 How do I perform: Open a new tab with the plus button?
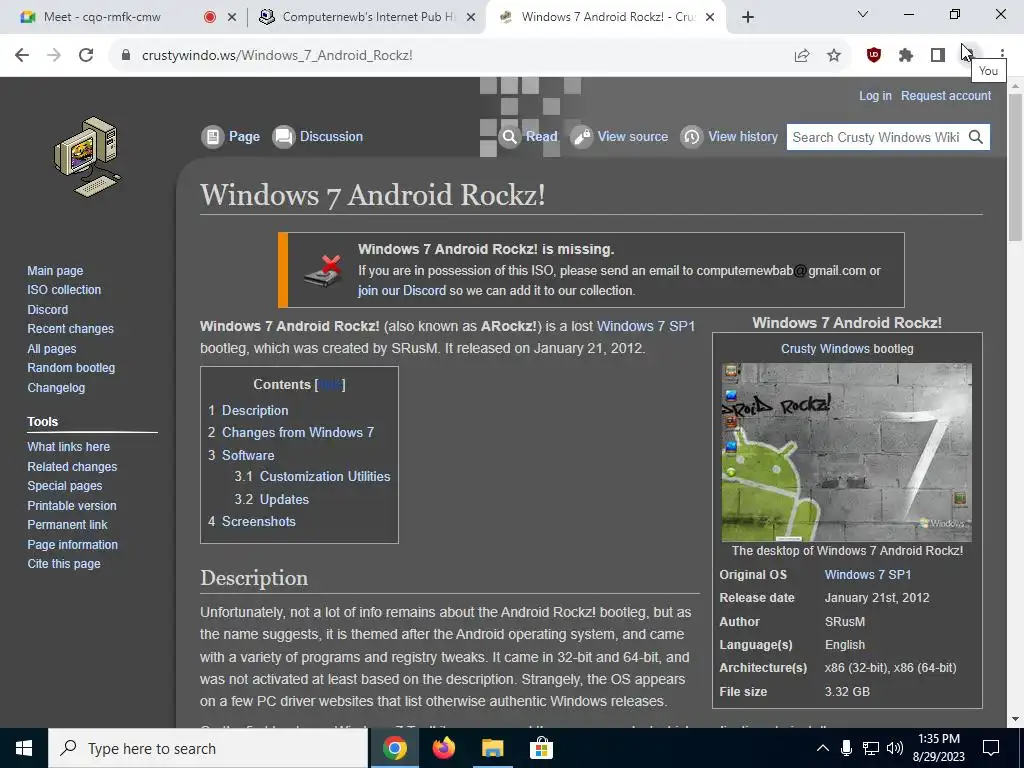(x=748, y=18)
